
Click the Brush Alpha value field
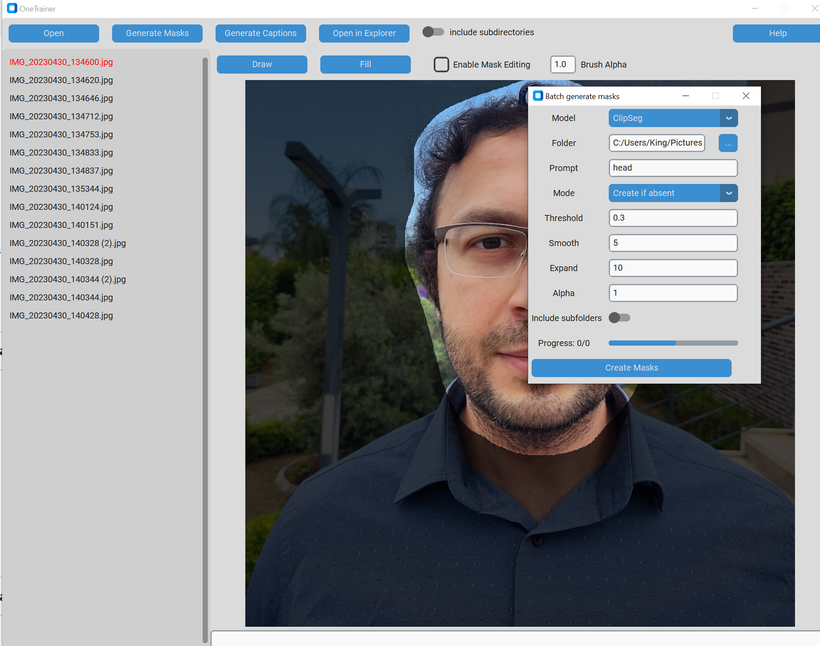coord(562,63)
